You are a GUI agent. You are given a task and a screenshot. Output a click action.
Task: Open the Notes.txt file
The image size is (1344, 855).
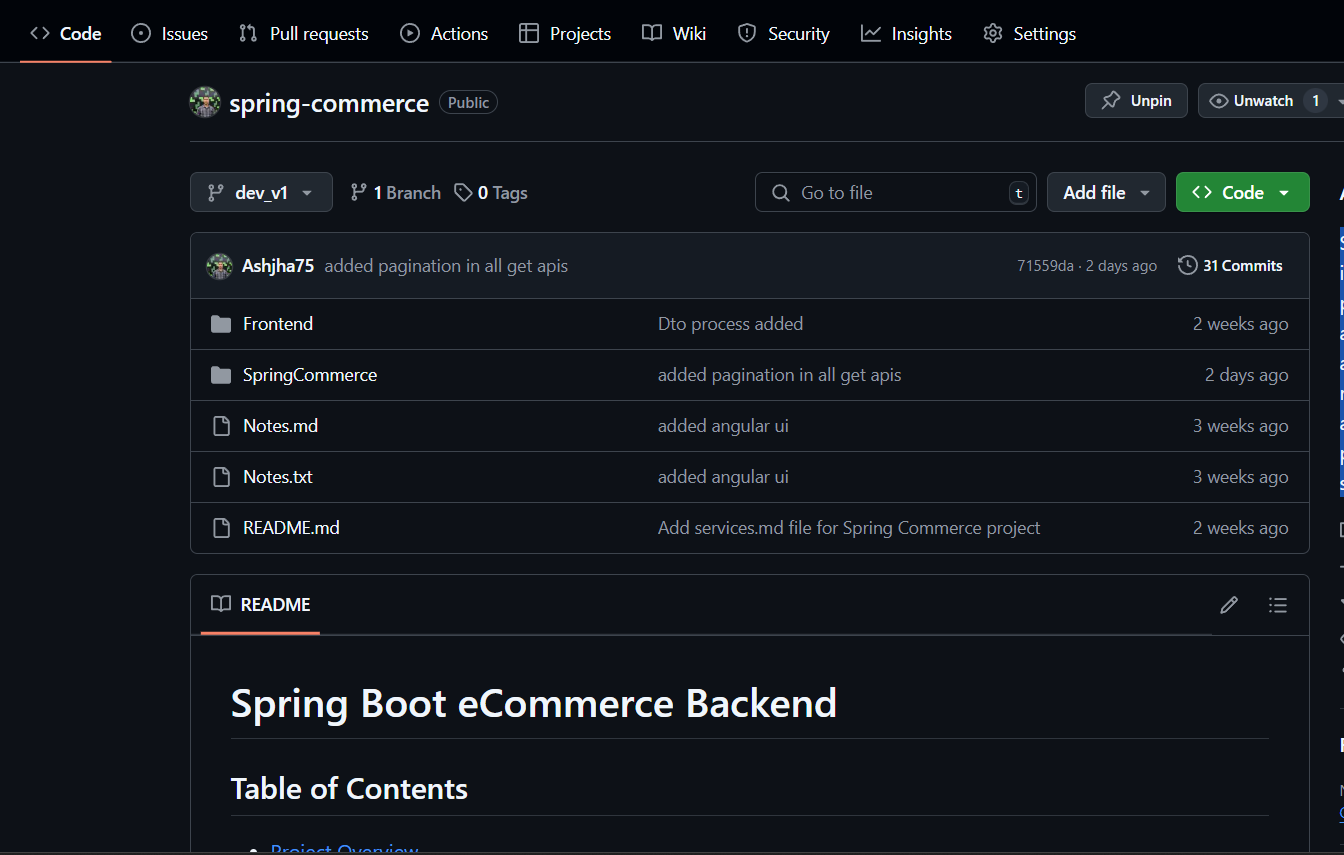click(x=278, y=477)
